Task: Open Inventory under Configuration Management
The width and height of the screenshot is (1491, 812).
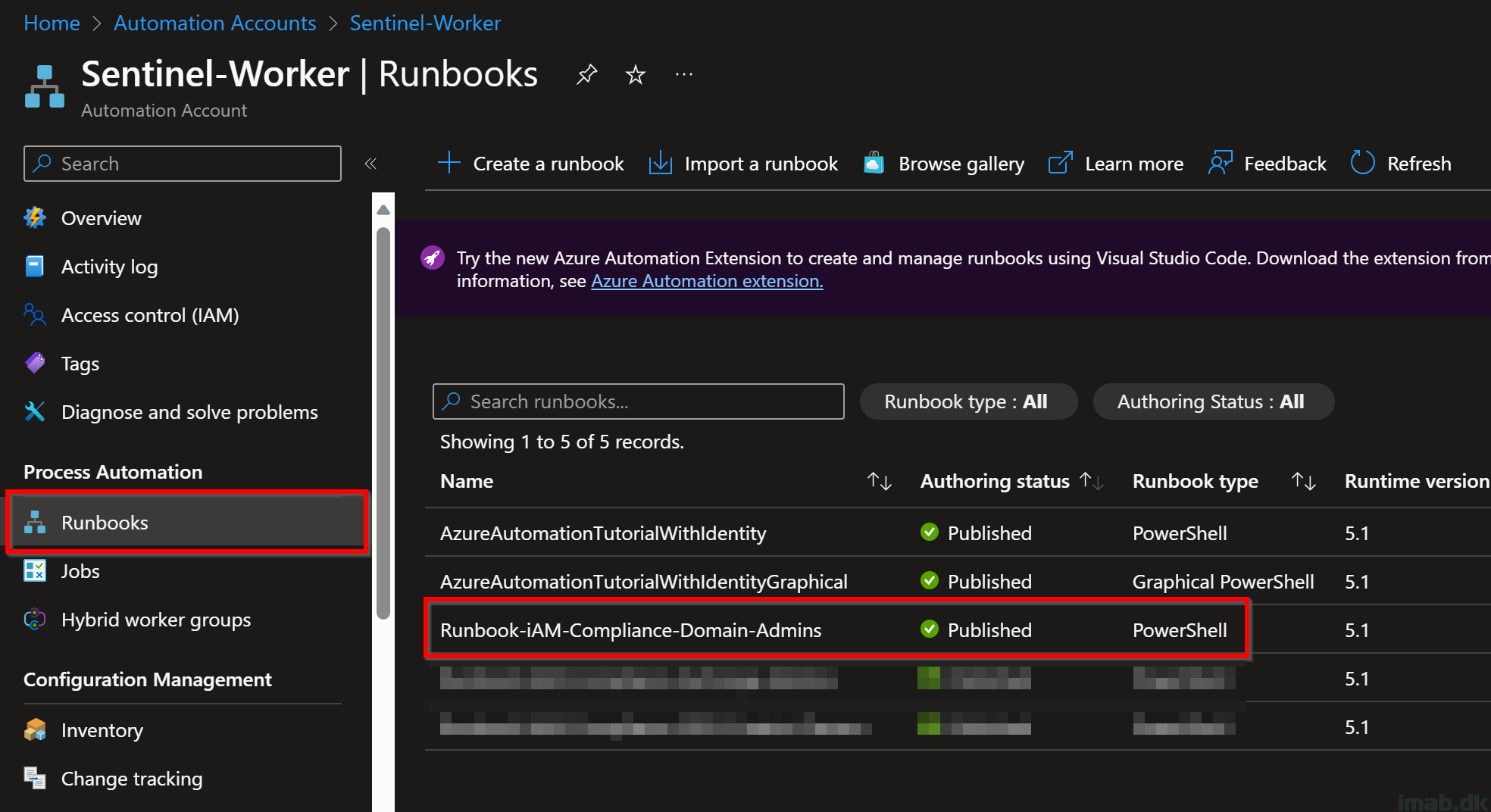Action: pos(102,730)
